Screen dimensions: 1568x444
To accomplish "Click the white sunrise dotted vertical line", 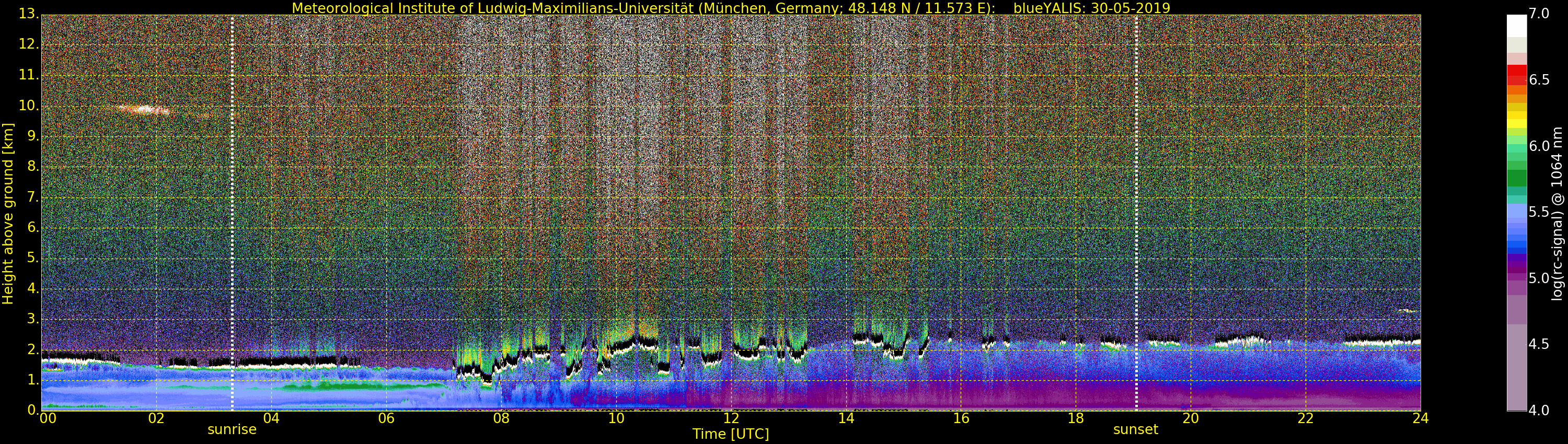I will [x=232, y=213].
